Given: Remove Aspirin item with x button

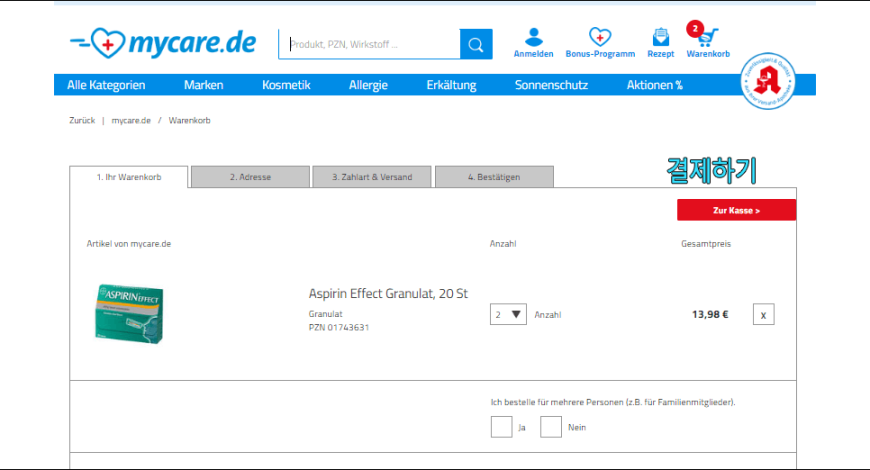Looking at the screenshot, I should (763, 315).
